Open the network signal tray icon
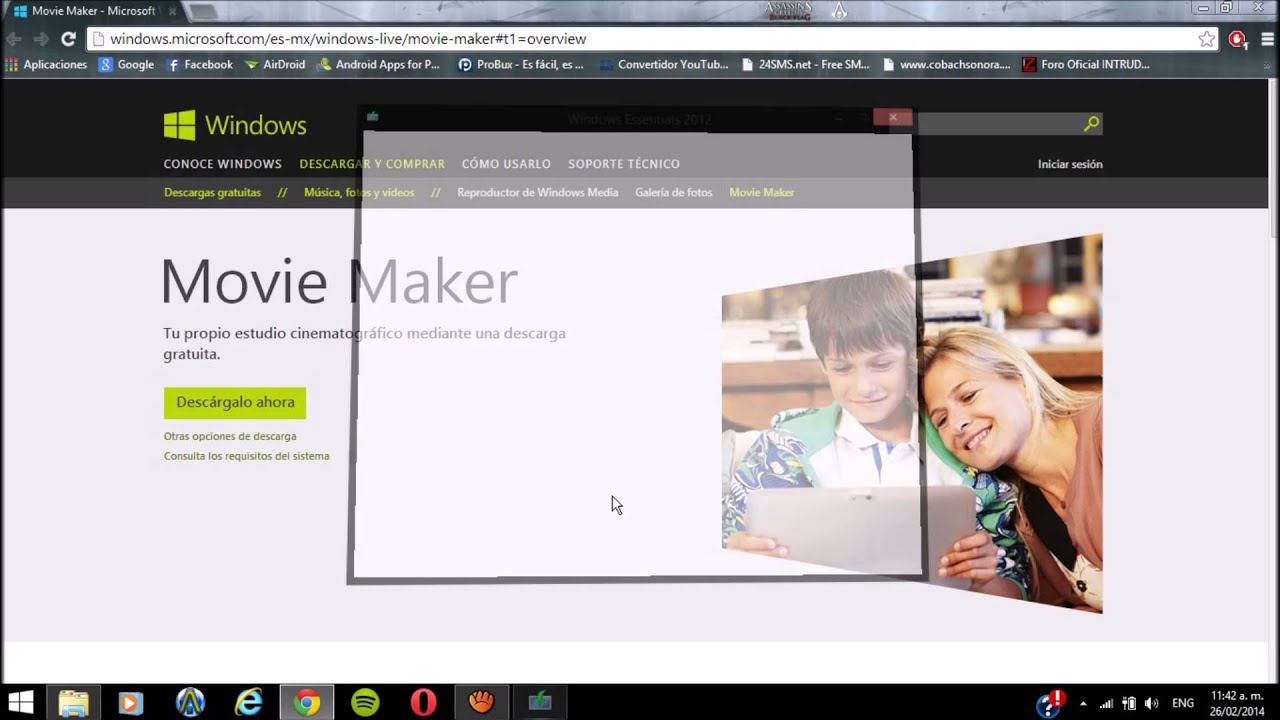The height and width of the screenshot is (720, 1280). [1106, 703]
